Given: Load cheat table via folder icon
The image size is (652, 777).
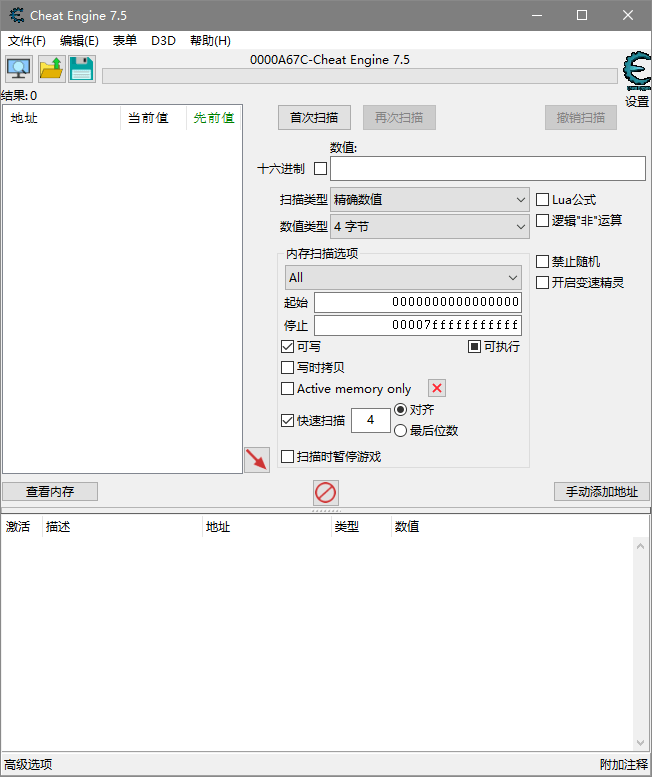Looking at the screenshot, I should [52, 69].
